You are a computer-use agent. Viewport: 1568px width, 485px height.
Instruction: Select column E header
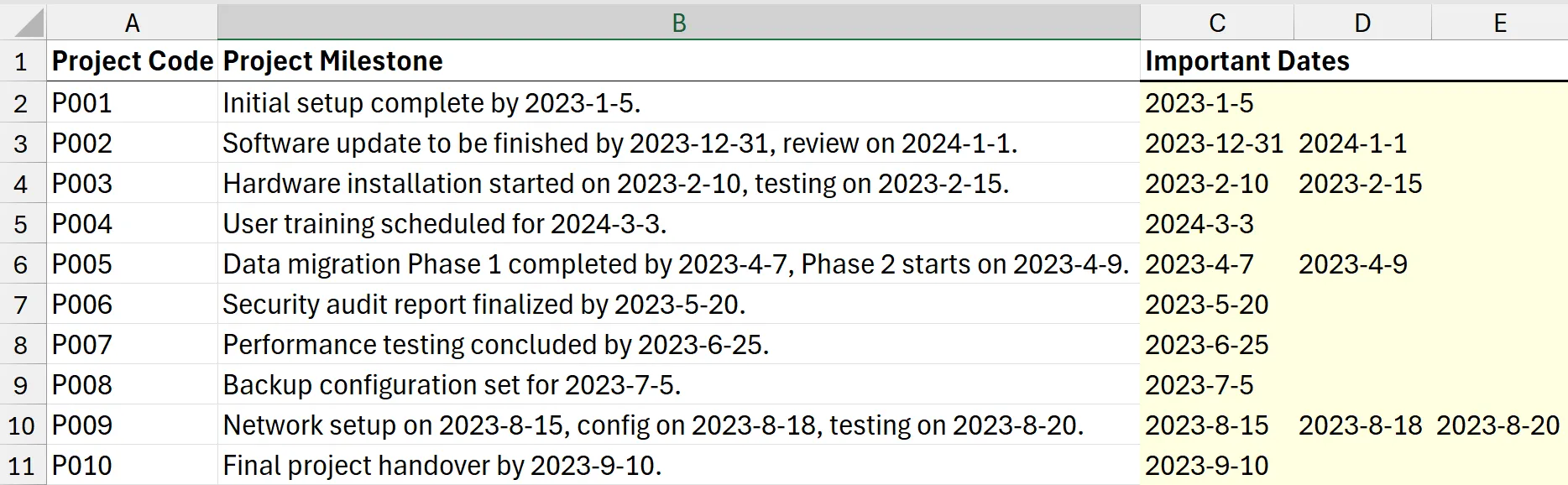1499,23
